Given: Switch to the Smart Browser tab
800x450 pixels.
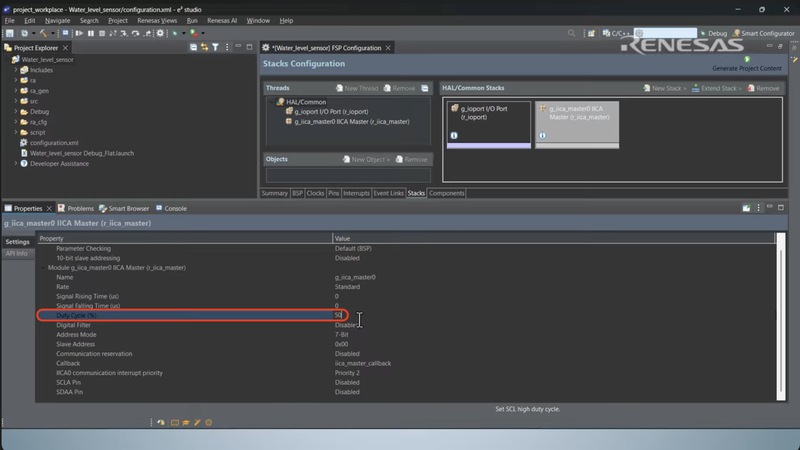Looking at the screenshot, I should coord(124,208).
